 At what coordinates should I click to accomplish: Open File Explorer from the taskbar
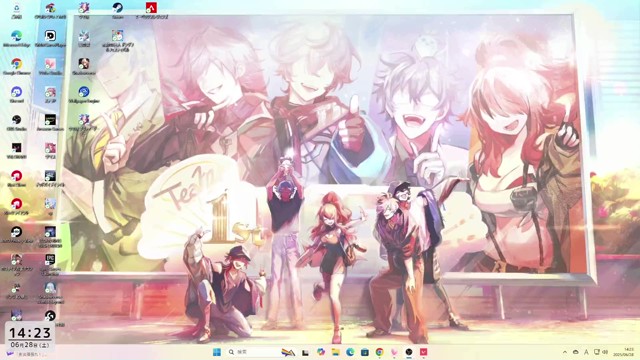click(336, 352)
